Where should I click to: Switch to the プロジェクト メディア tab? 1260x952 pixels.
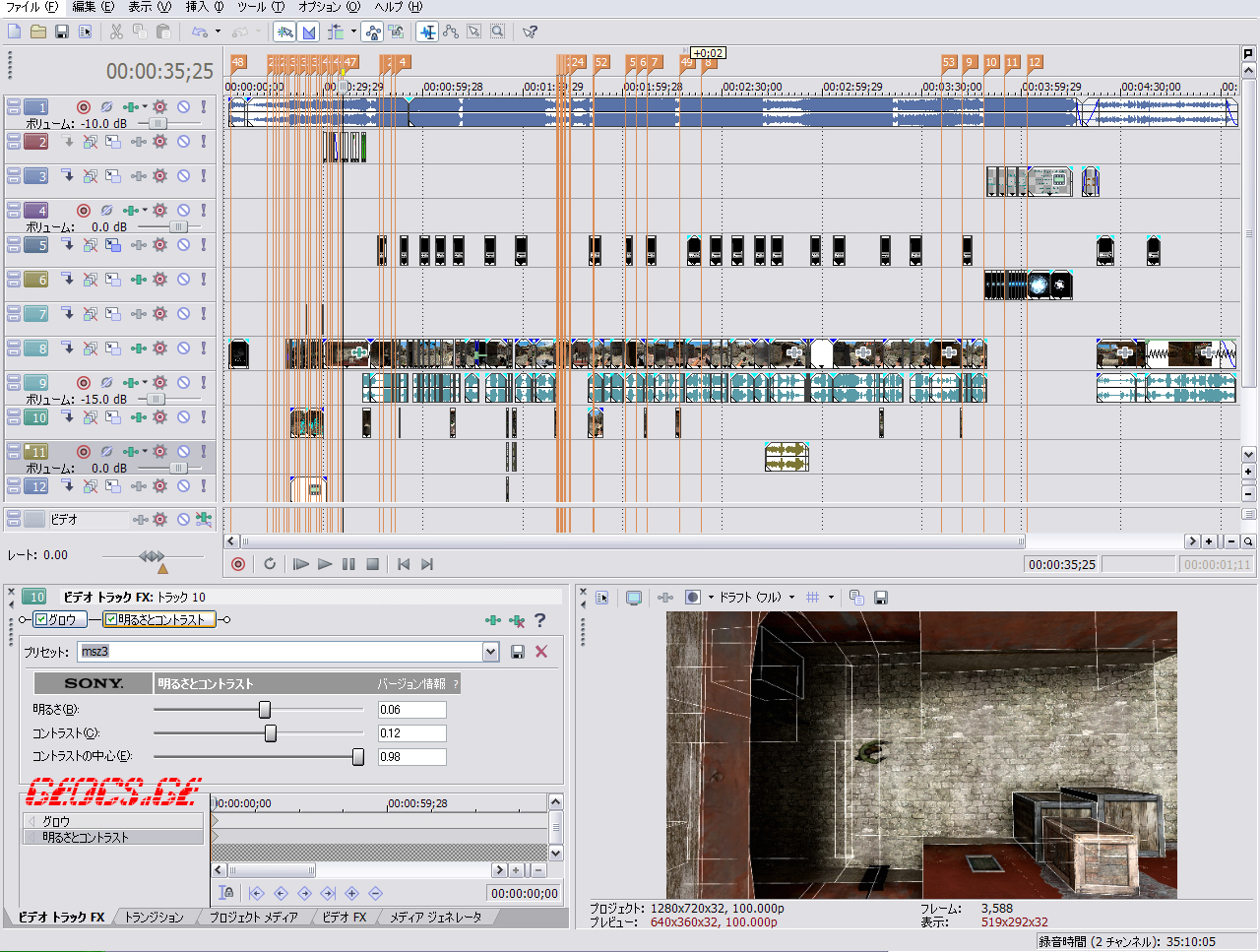[x=253, y=918]
